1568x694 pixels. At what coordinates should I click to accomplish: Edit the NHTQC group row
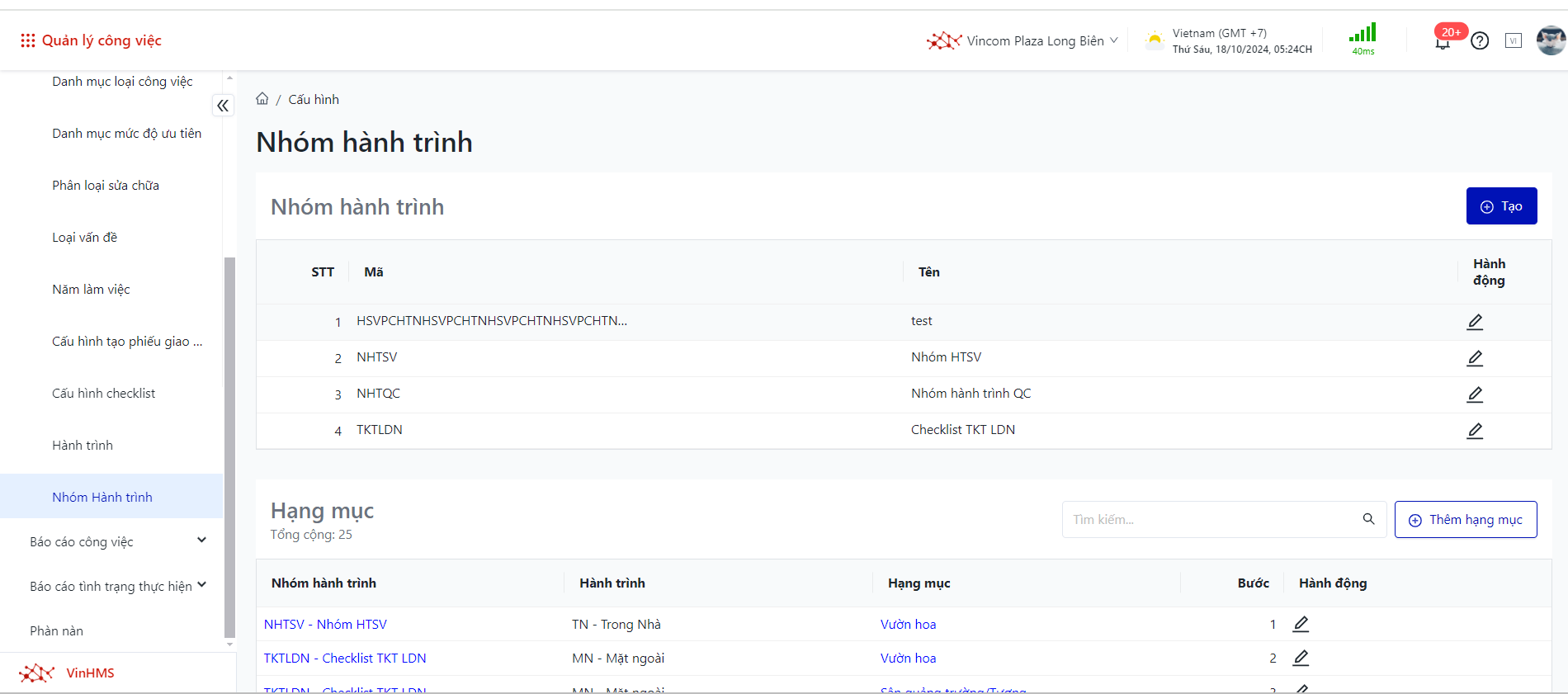(1474, 394)
